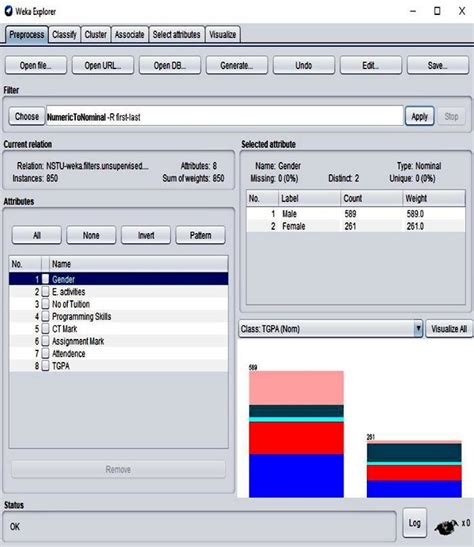Select all attributes with All button
This screenshot has width=474, height=547.
[37, 235]
